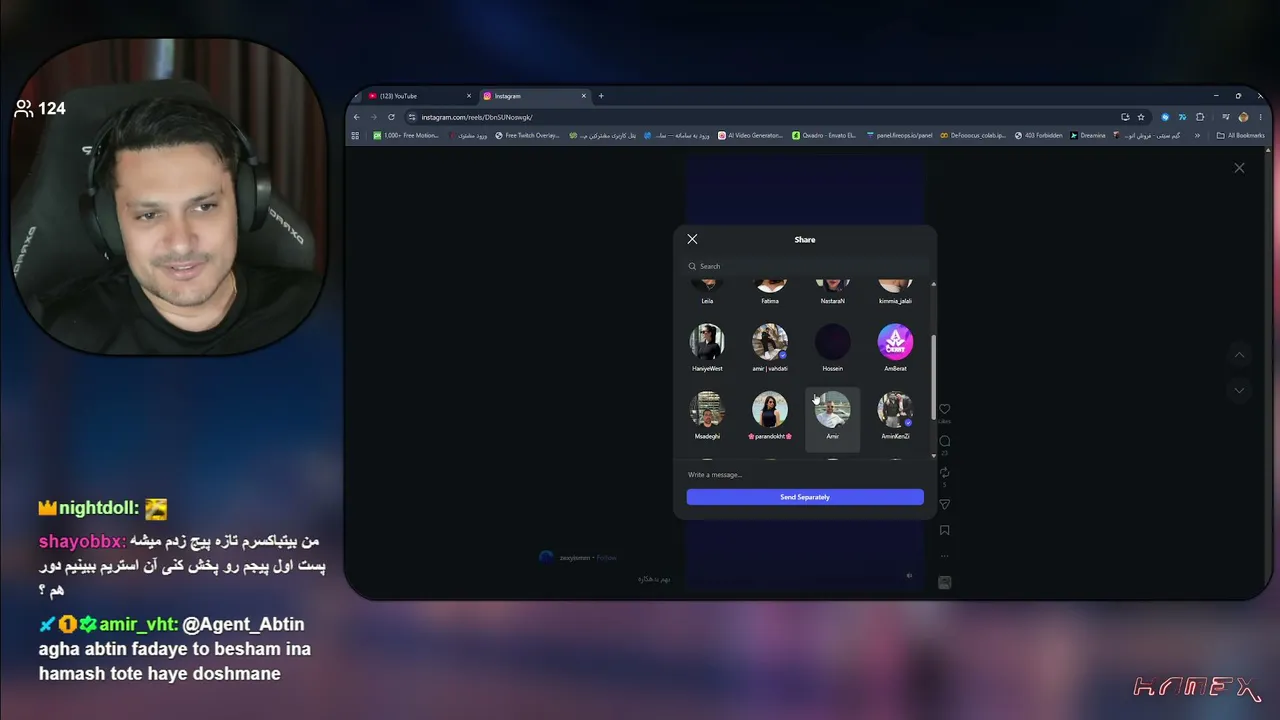1280x720 pixels.
Task: Open the browser profile avatar
Action: 1243,117
